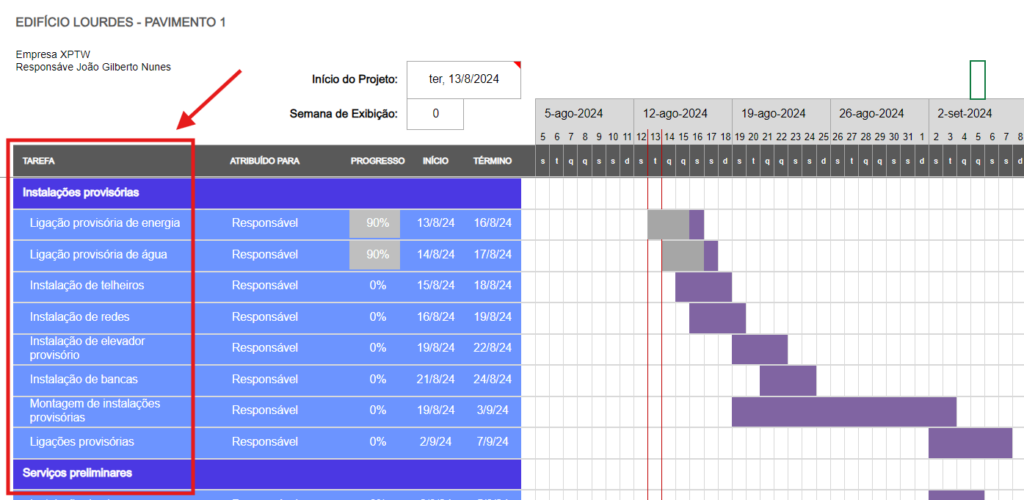Click the week header '12-ago-2024'
Screen dimensions: 1024x500
675,114
